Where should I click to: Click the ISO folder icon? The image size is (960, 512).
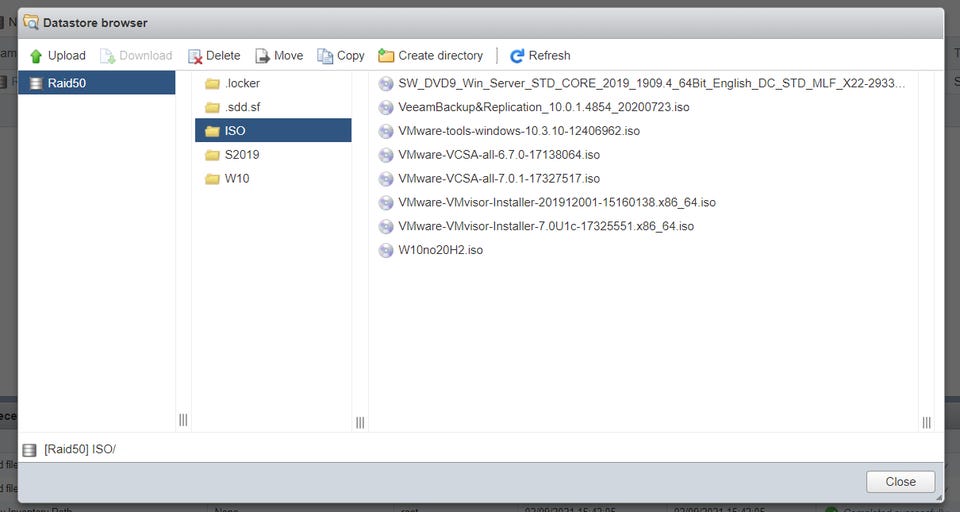coord(212,131)
